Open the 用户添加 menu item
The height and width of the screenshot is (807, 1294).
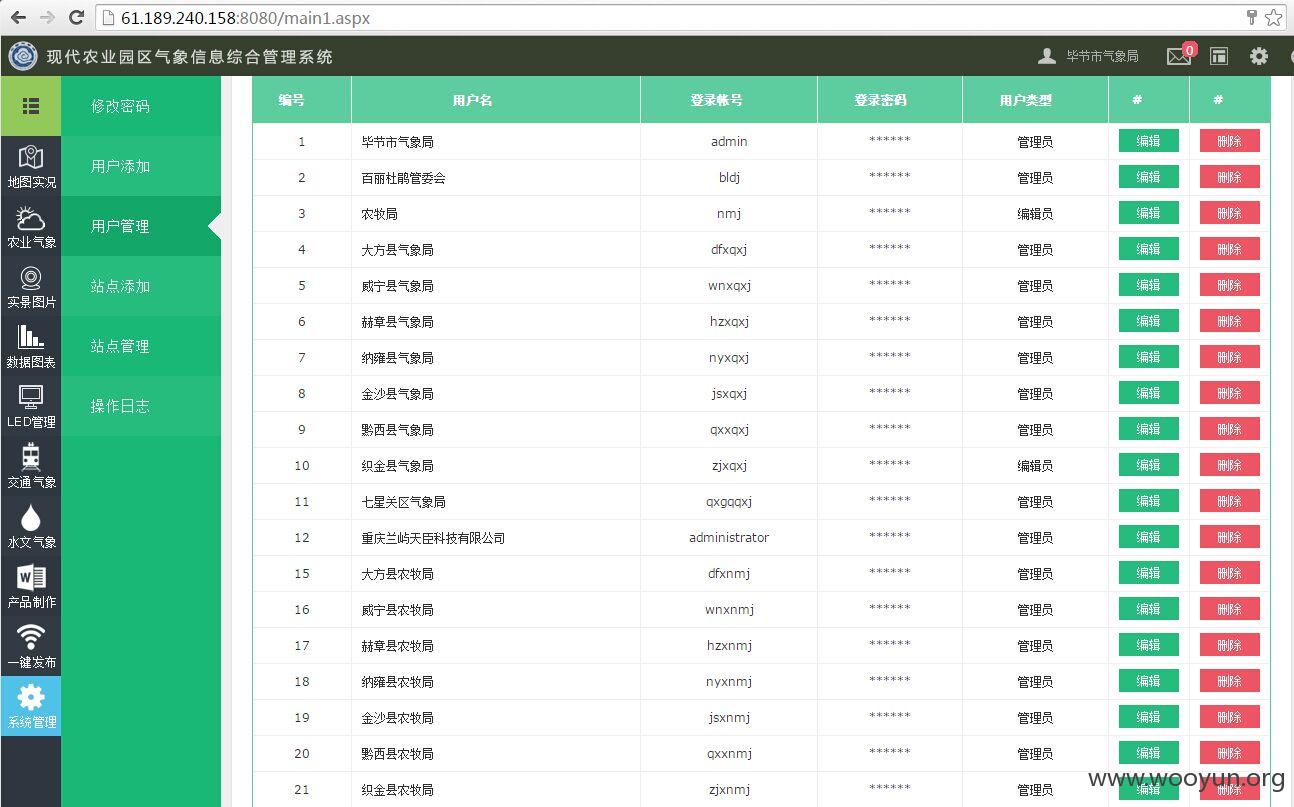(x=141, y=166)
